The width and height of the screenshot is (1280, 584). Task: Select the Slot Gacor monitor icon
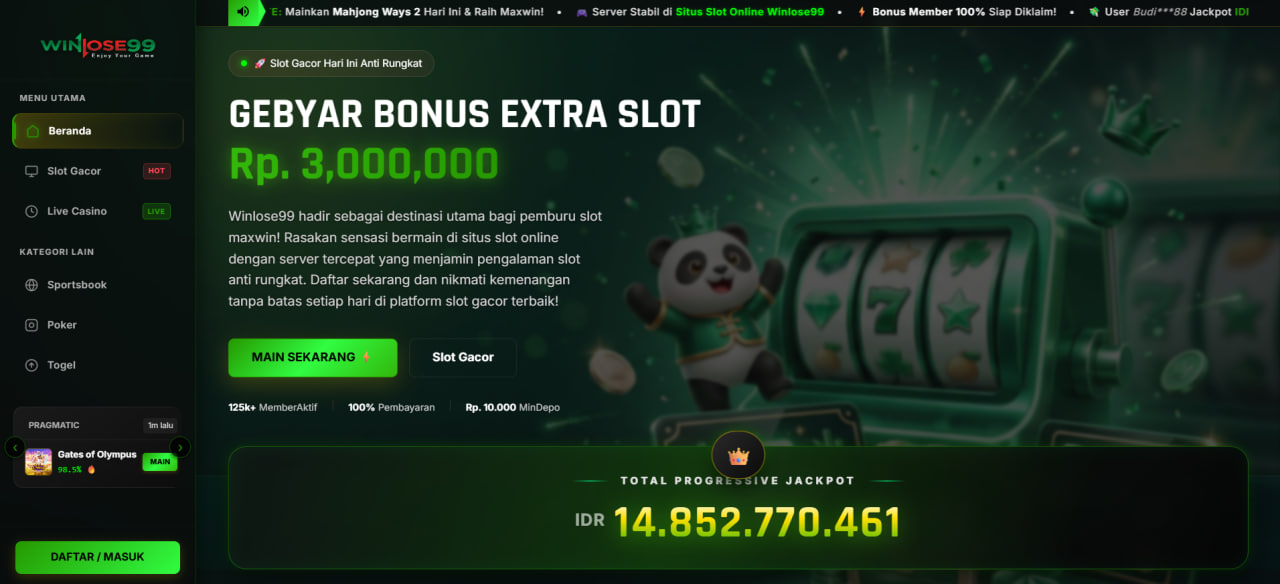click(31, 171)
